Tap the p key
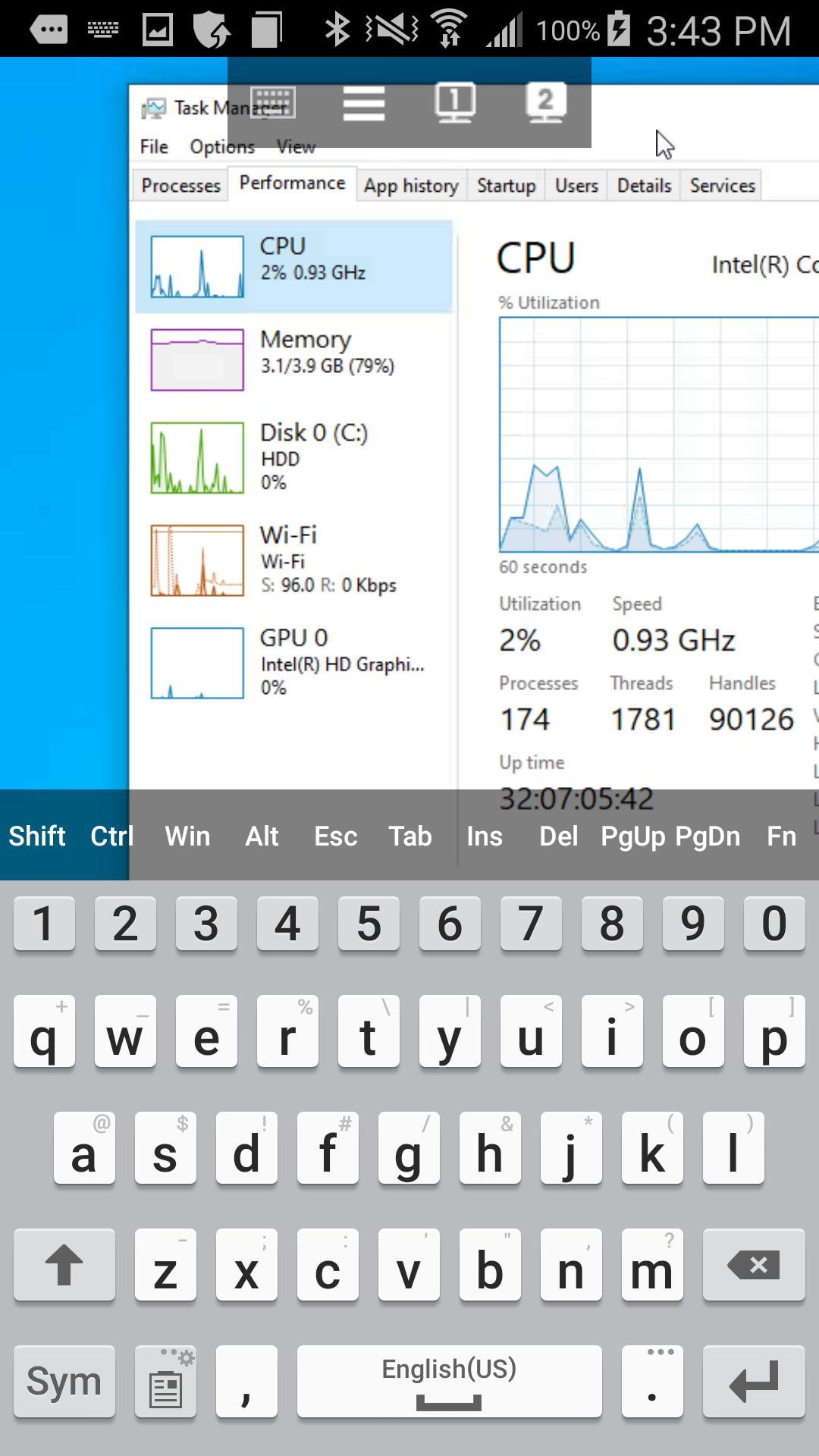The height and width of the screenshot is (1456, 819). click(774, 1031)
